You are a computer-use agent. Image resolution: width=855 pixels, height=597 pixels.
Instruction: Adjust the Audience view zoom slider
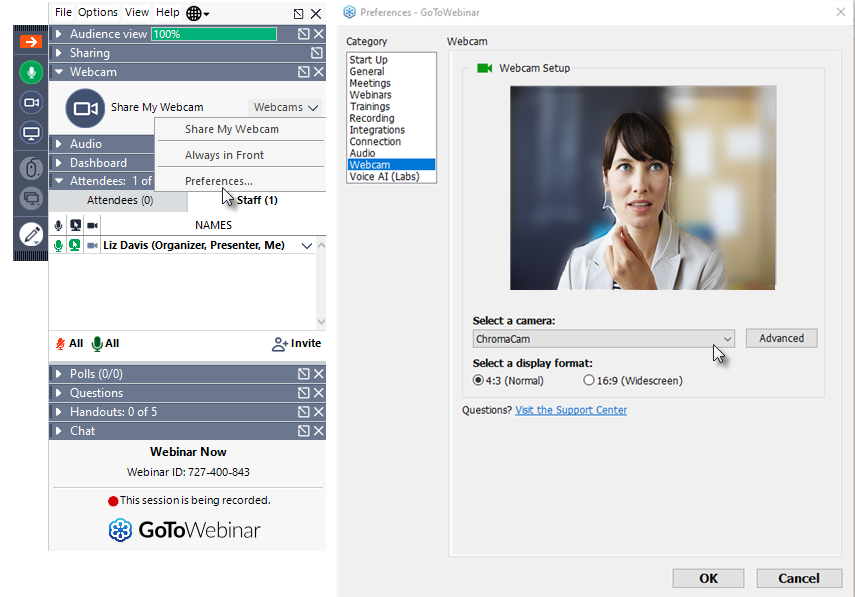click(x=213, y=33)
